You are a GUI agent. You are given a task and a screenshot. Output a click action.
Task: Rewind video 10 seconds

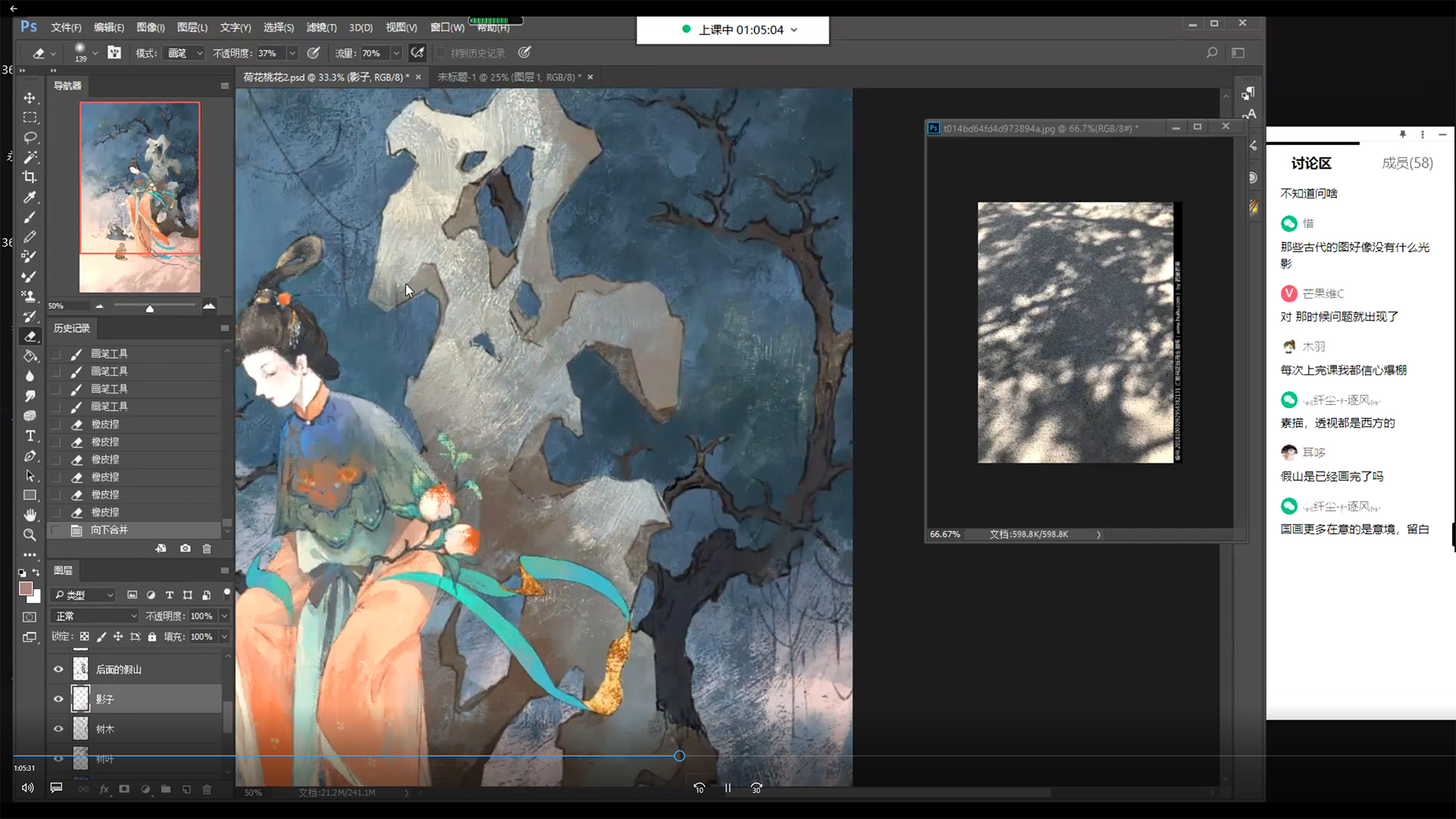[x=699, y=788]
